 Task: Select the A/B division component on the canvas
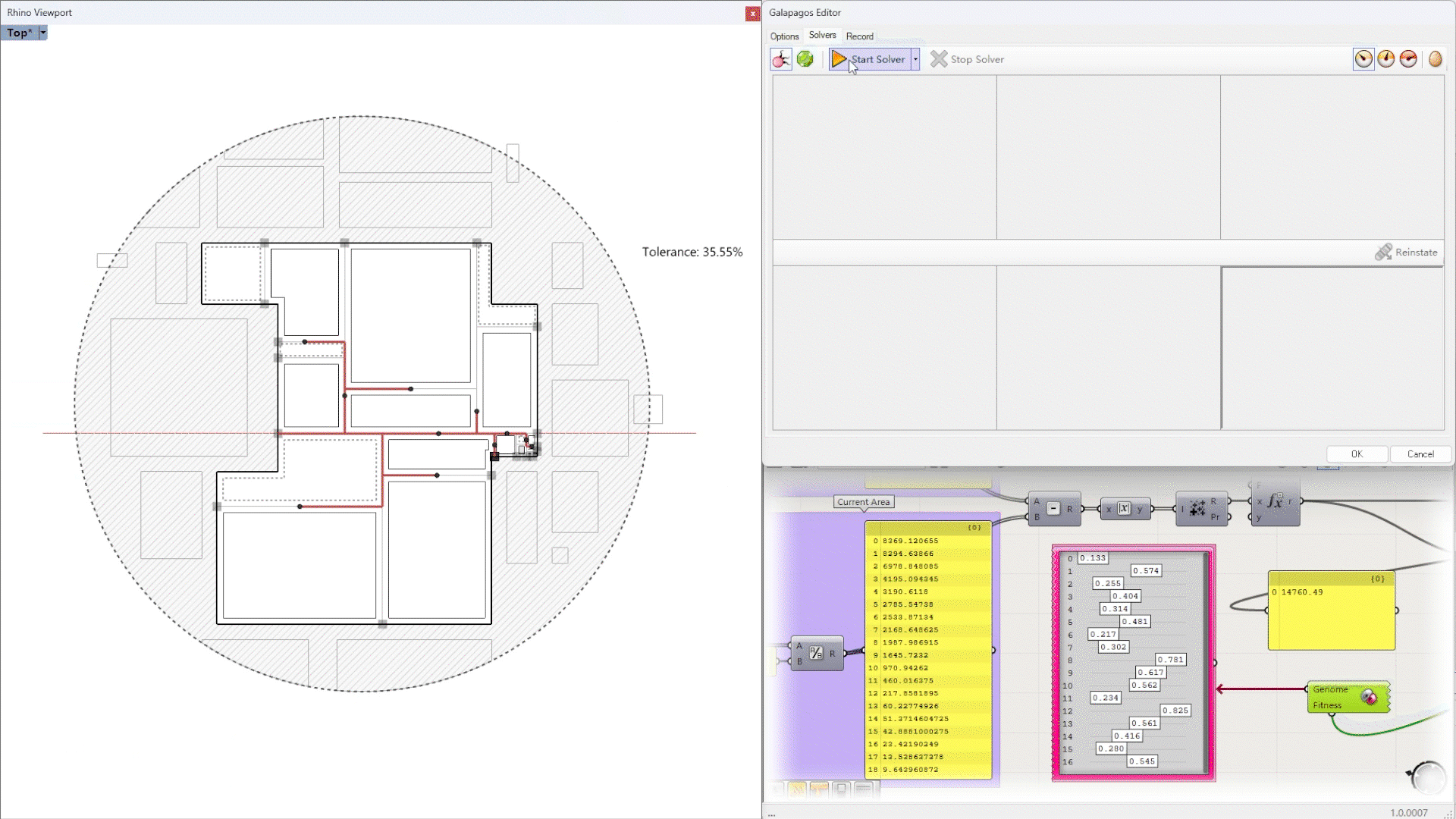[817, 653]
